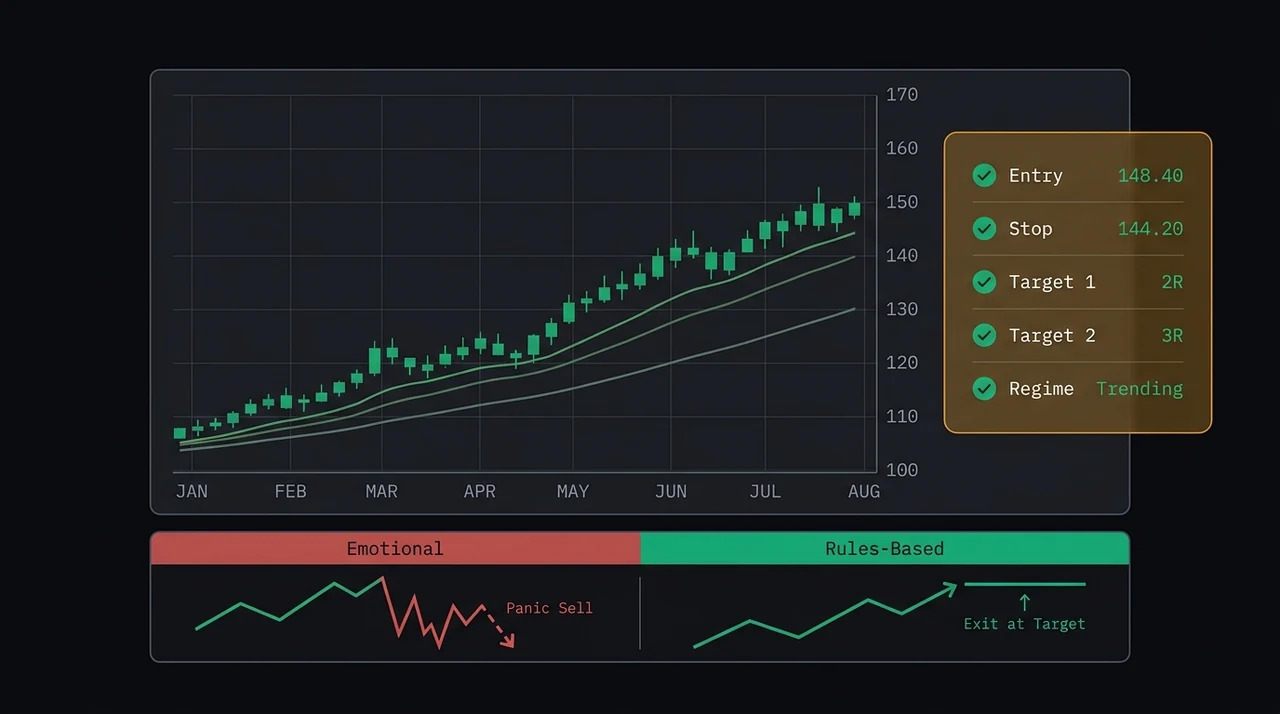Click the Exit at Target annotation

coord(1024,623)
